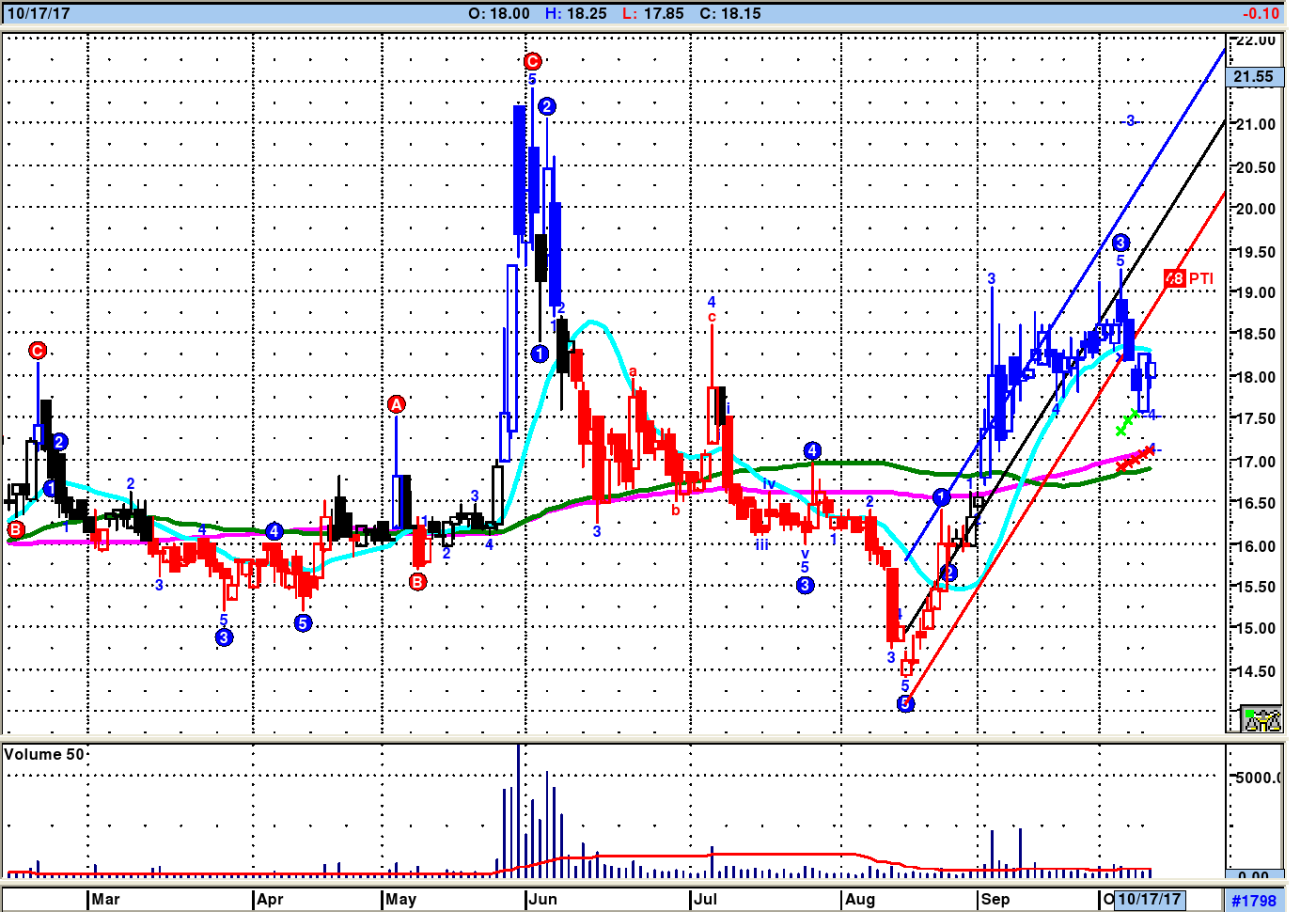Click the Apr label on the time axis
1316x912 pixels.
270,900
